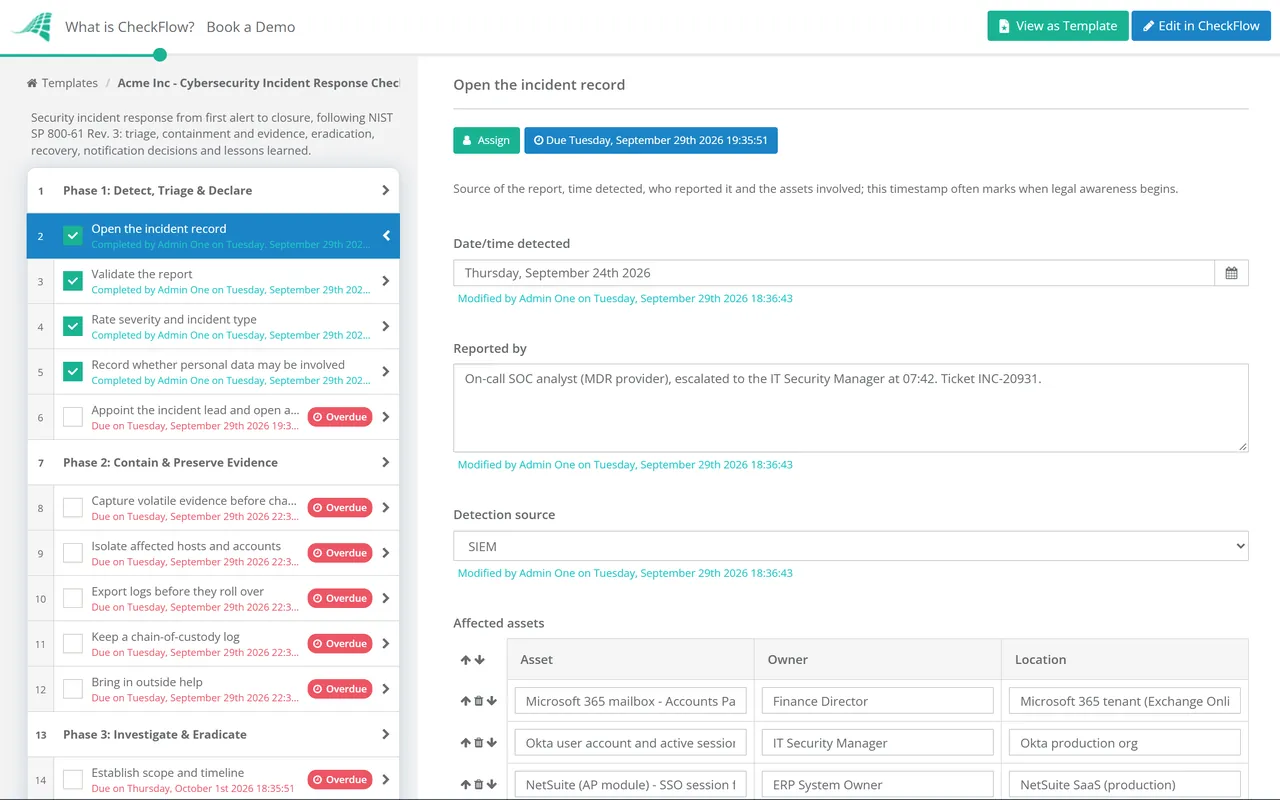Open the Detection source dropdown
The height and width of the screenshot is (800, 1280).
pyautogui.click(x=851, y=546)
